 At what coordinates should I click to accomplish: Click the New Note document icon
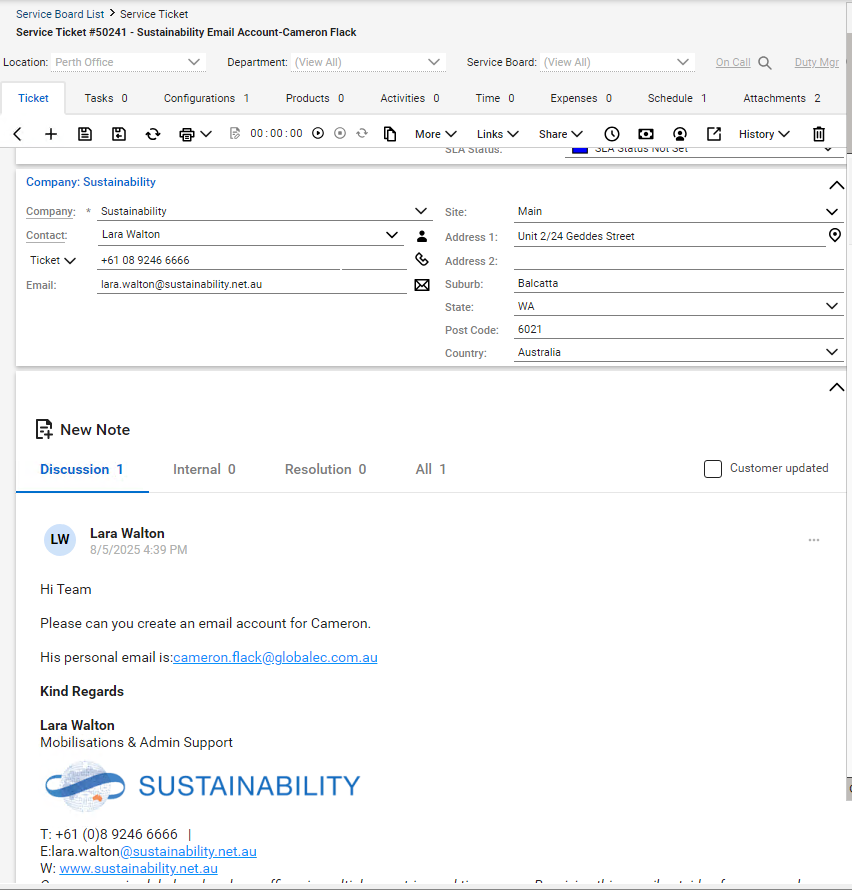(x=44, y=430)
